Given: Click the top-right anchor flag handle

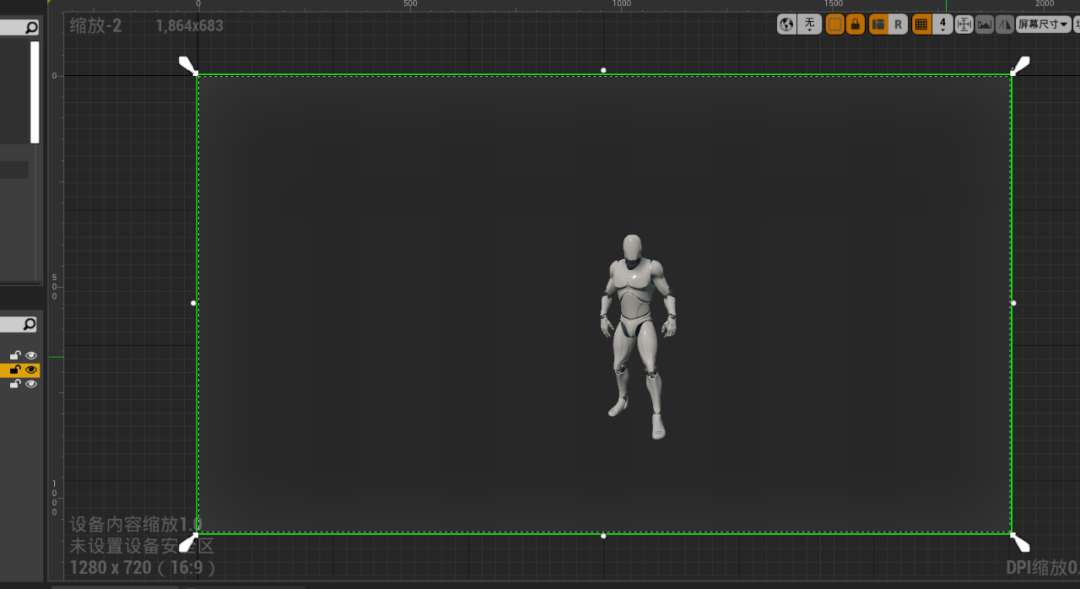Looking at the screenshot, I should (1020, 65).
